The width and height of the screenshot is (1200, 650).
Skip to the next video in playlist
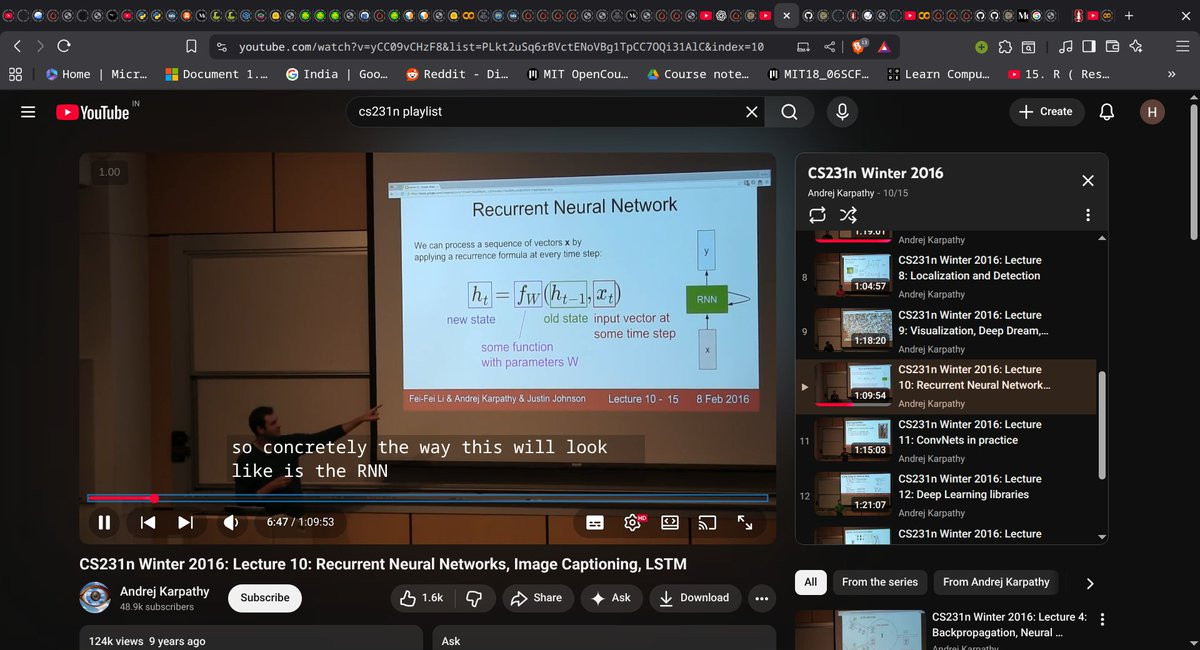tap(185, 522)
